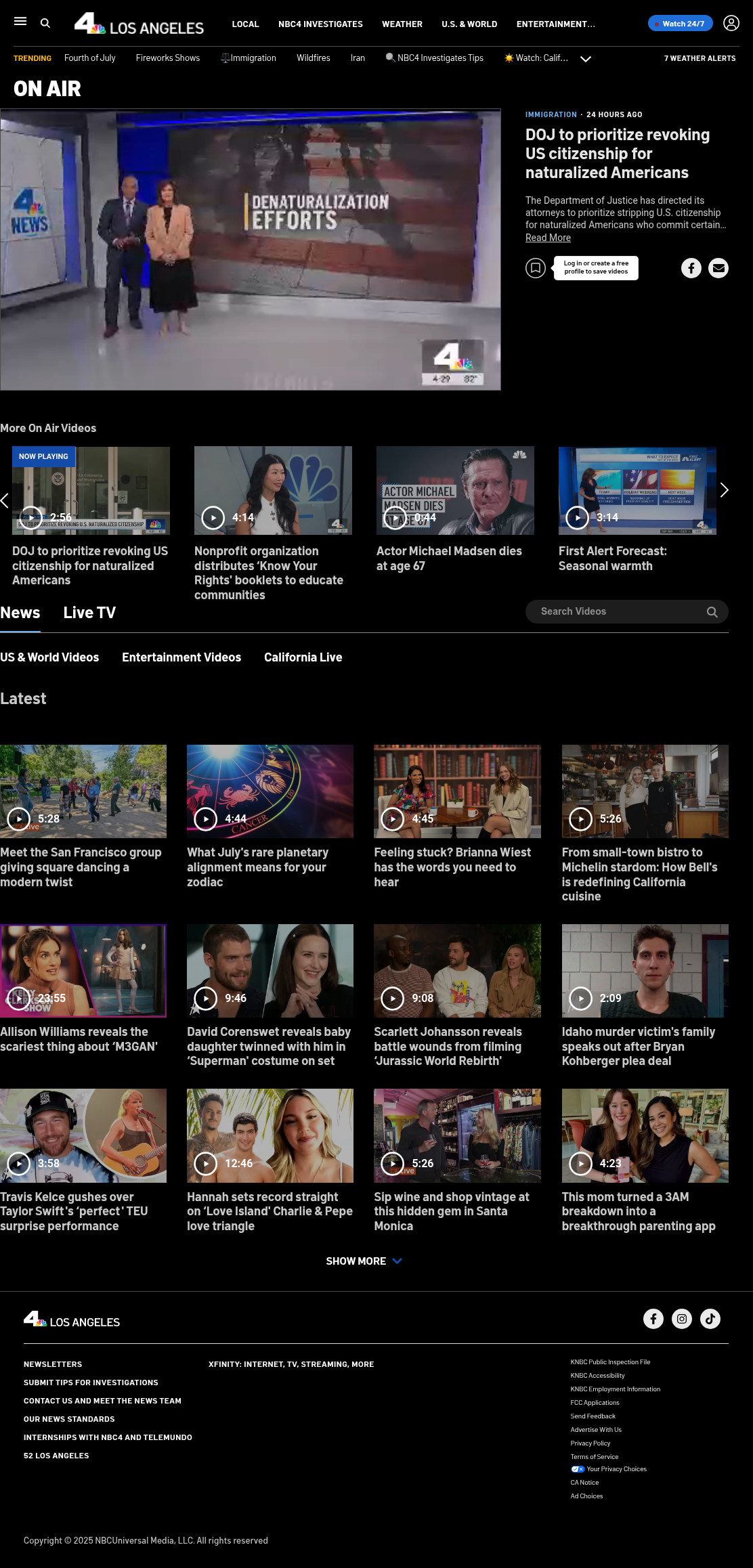Screen dimensions: 753x1568
Task: Expand the trending topics chevron
Action: point(586,59)
